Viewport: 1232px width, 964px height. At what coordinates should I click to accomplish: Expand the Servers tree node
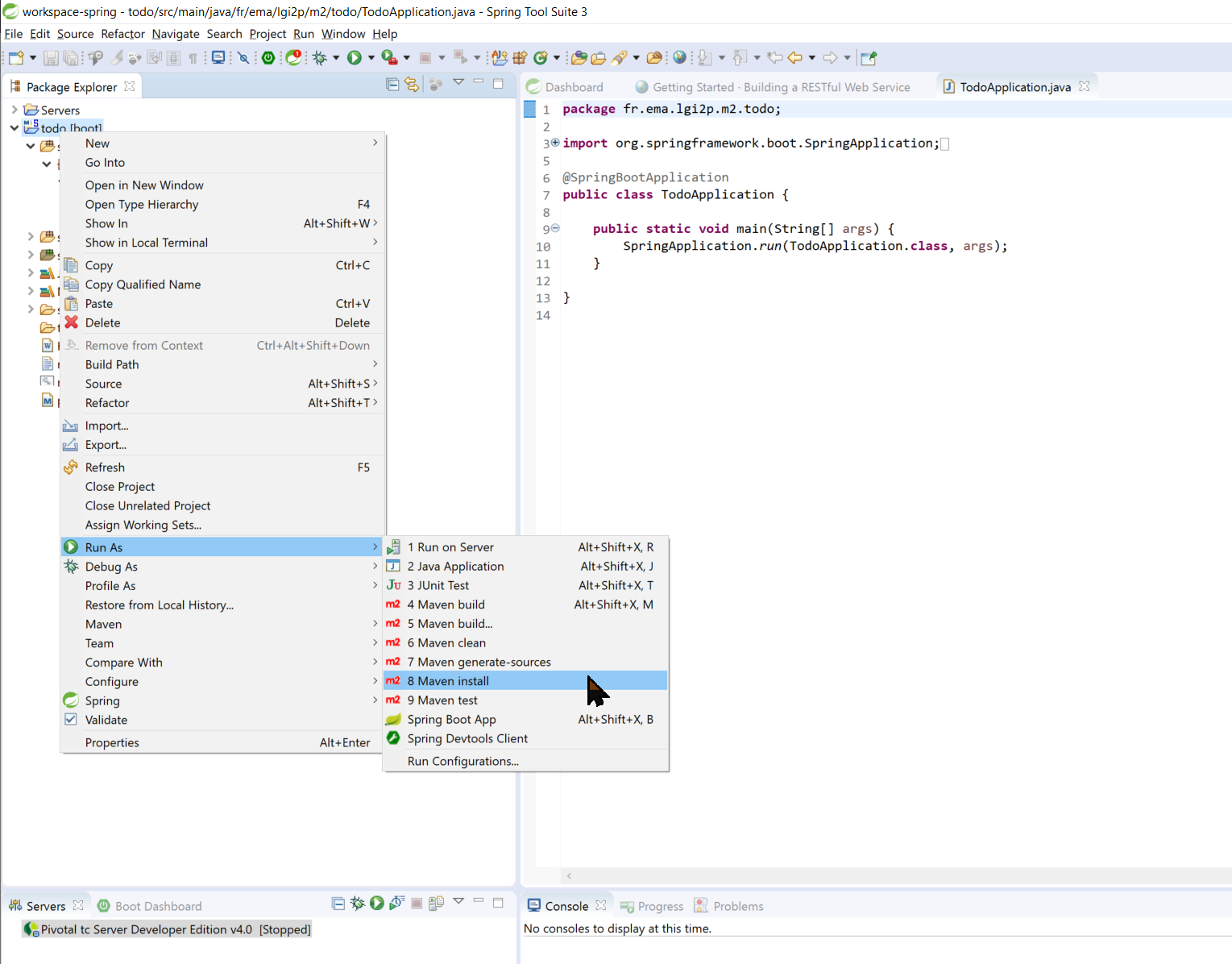[x=15, y=110]
